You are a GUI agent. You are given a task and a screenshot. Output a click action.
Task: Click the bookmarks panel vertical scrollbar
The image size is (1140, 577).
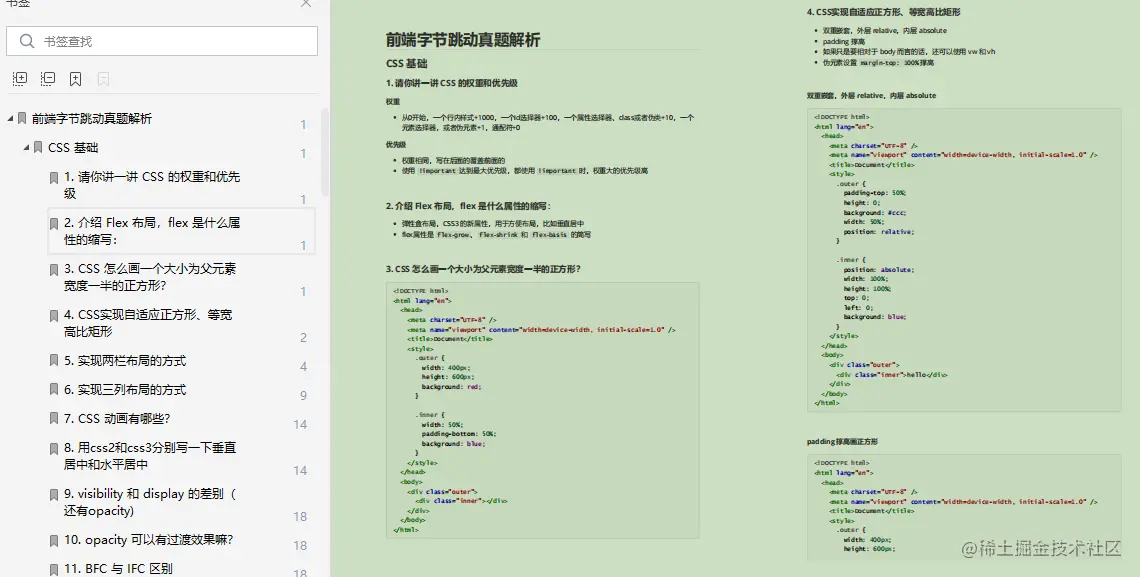pos(326,151)
